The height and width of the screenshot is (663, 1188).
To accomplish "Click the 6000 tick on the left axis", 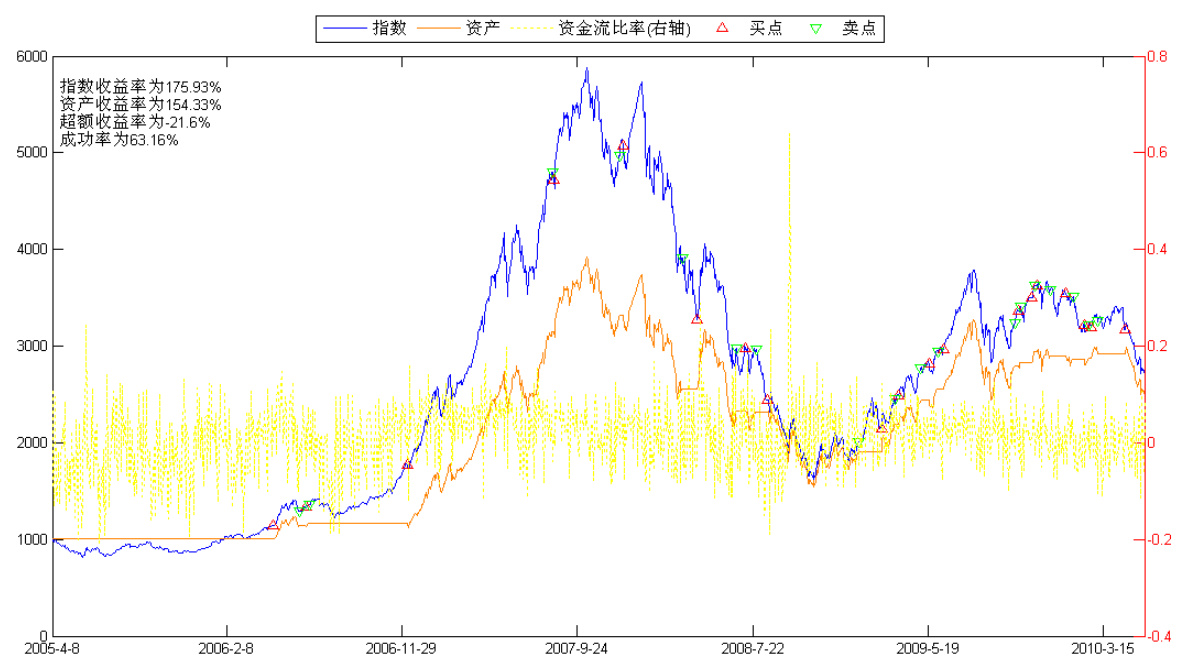I will 32,57.
